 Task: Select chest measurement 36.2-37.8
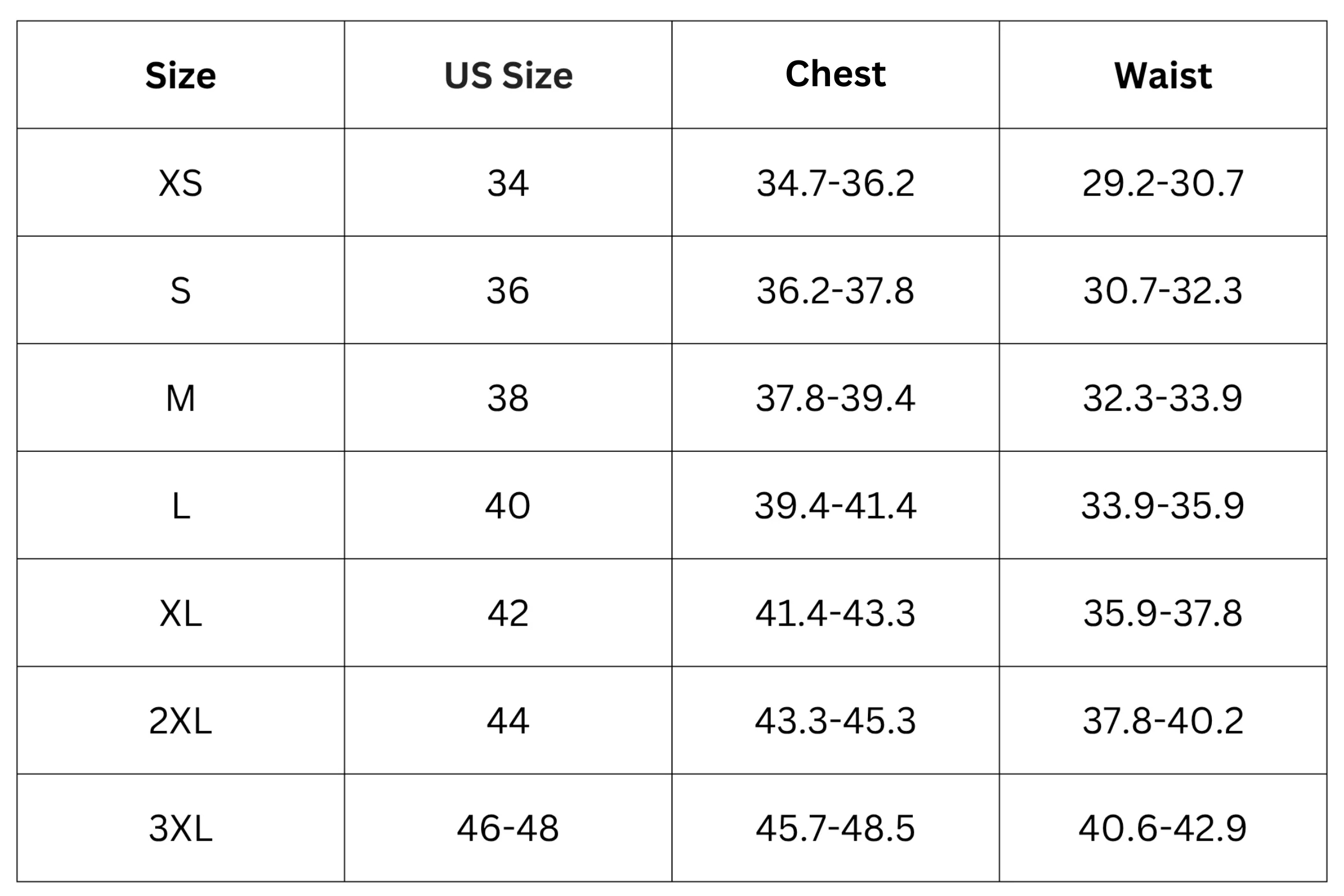coord(836,291)
